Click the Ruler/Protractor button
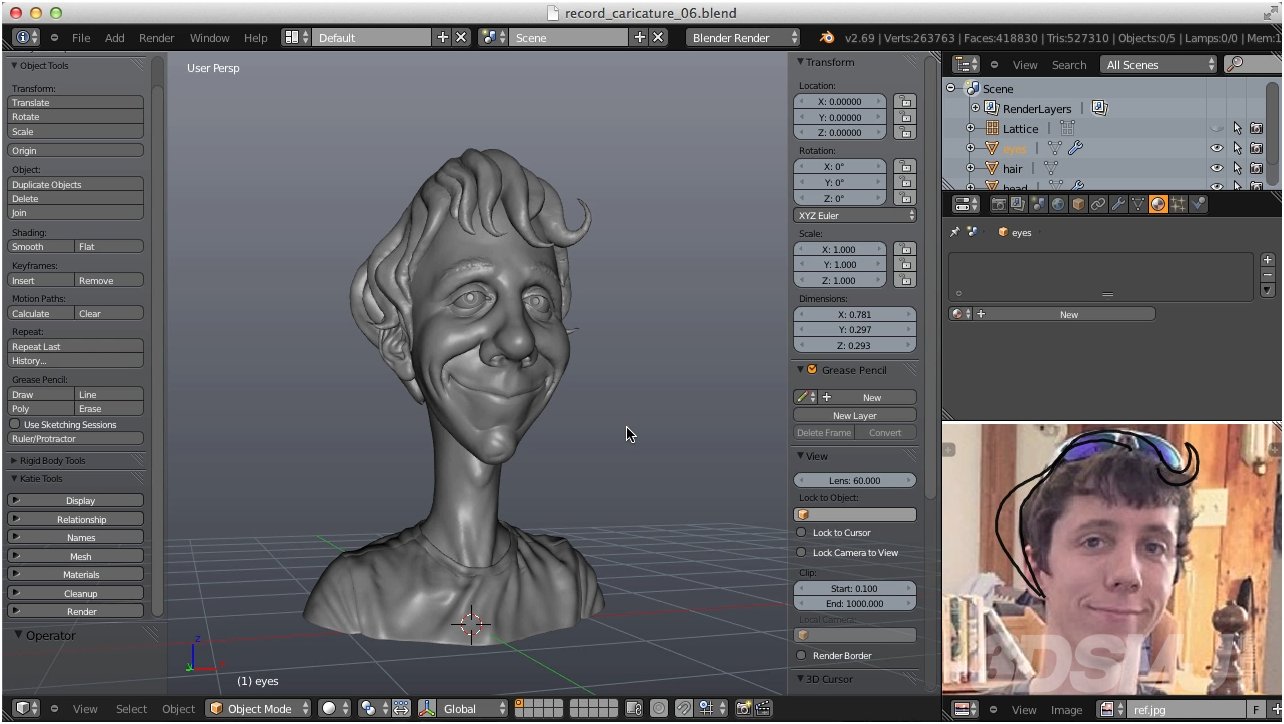The image size is (1284, 724). (x=75, y=438)
